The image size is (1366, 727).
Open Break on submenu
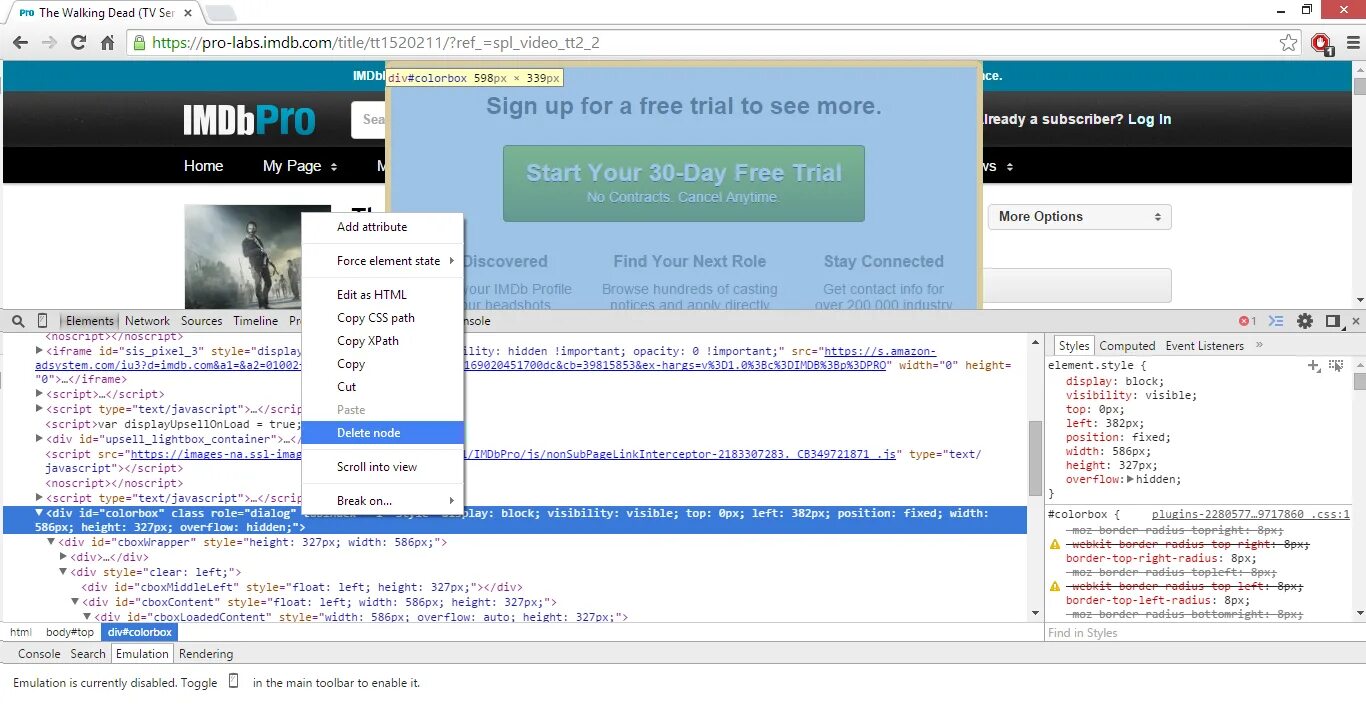pyautogui.click(x=383, y=501)
